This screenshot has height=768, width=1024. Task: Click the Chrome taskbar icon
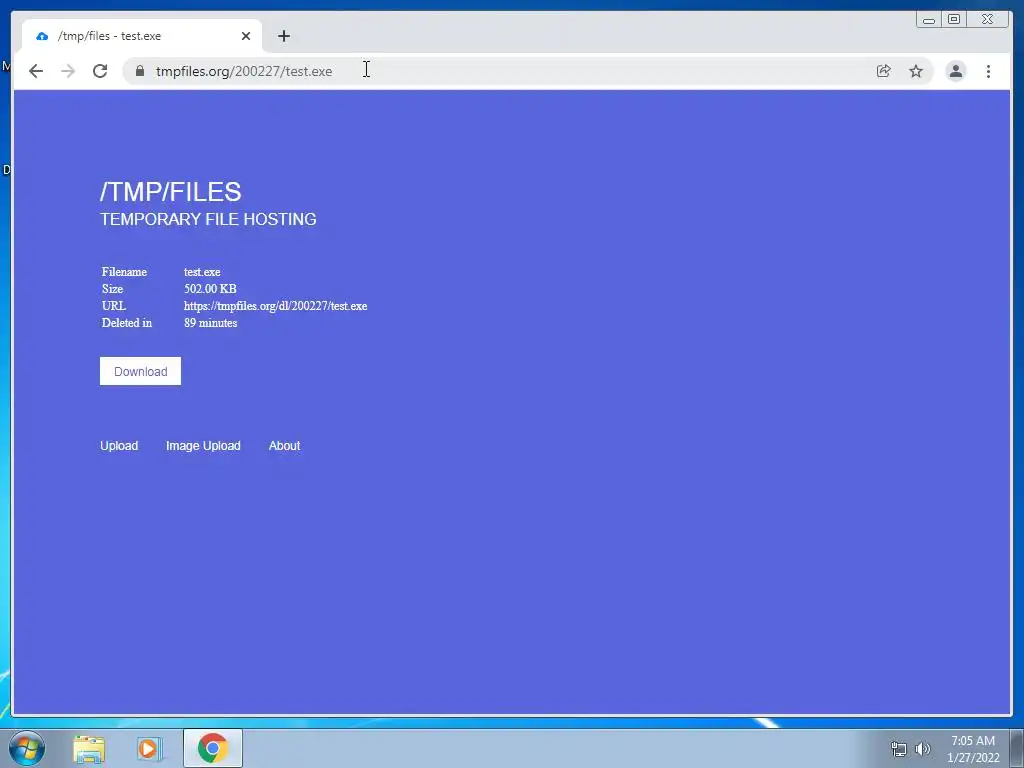[212, 748]
